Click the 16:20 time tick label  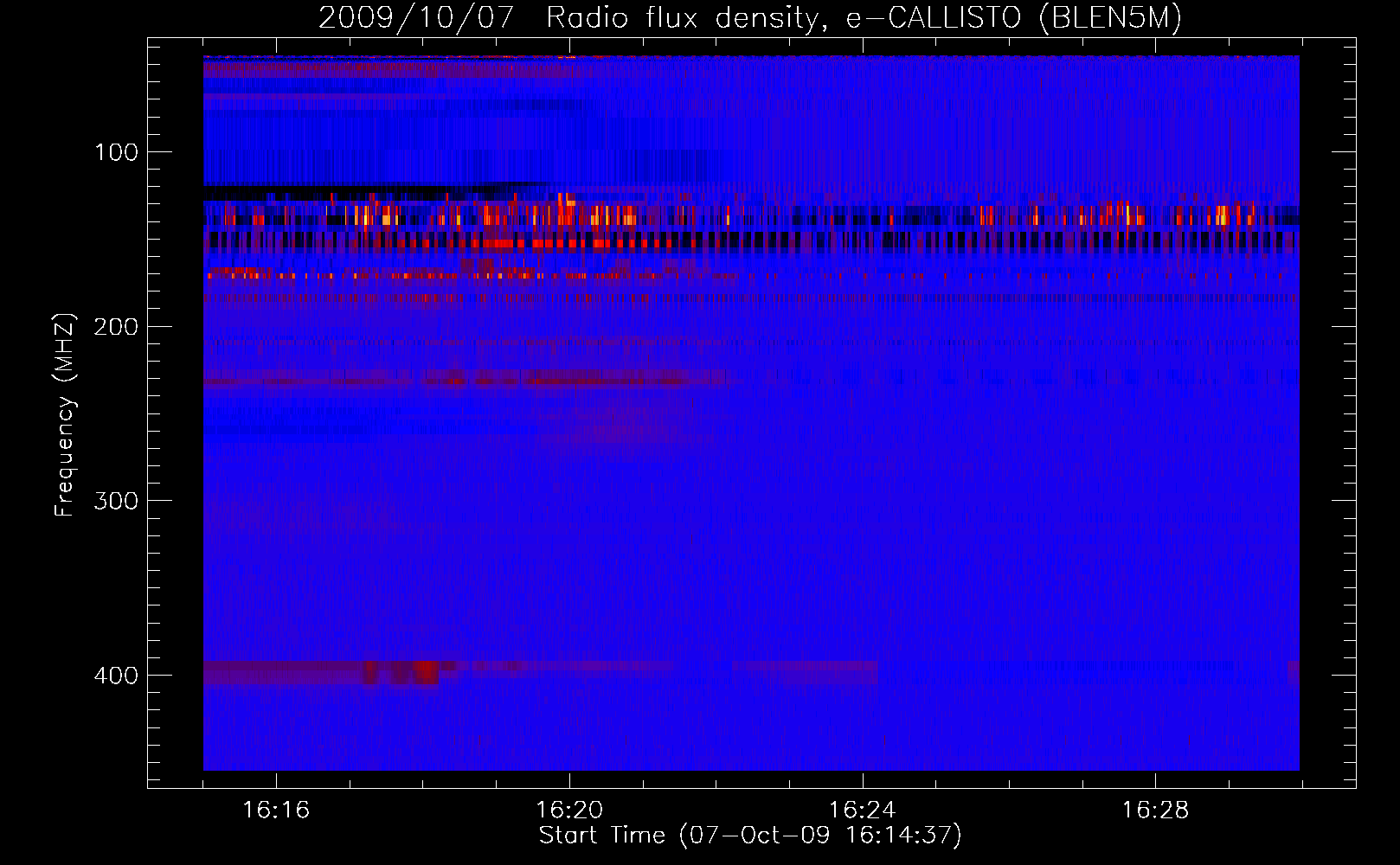(569, 810)
